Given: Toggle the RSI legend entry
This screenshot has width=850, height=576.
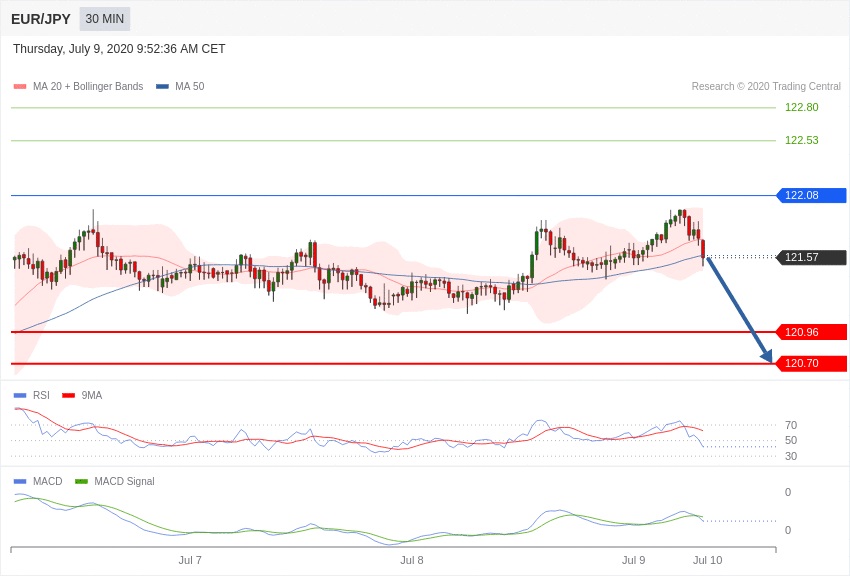Looking at the screenshot, I should point(41,396).
